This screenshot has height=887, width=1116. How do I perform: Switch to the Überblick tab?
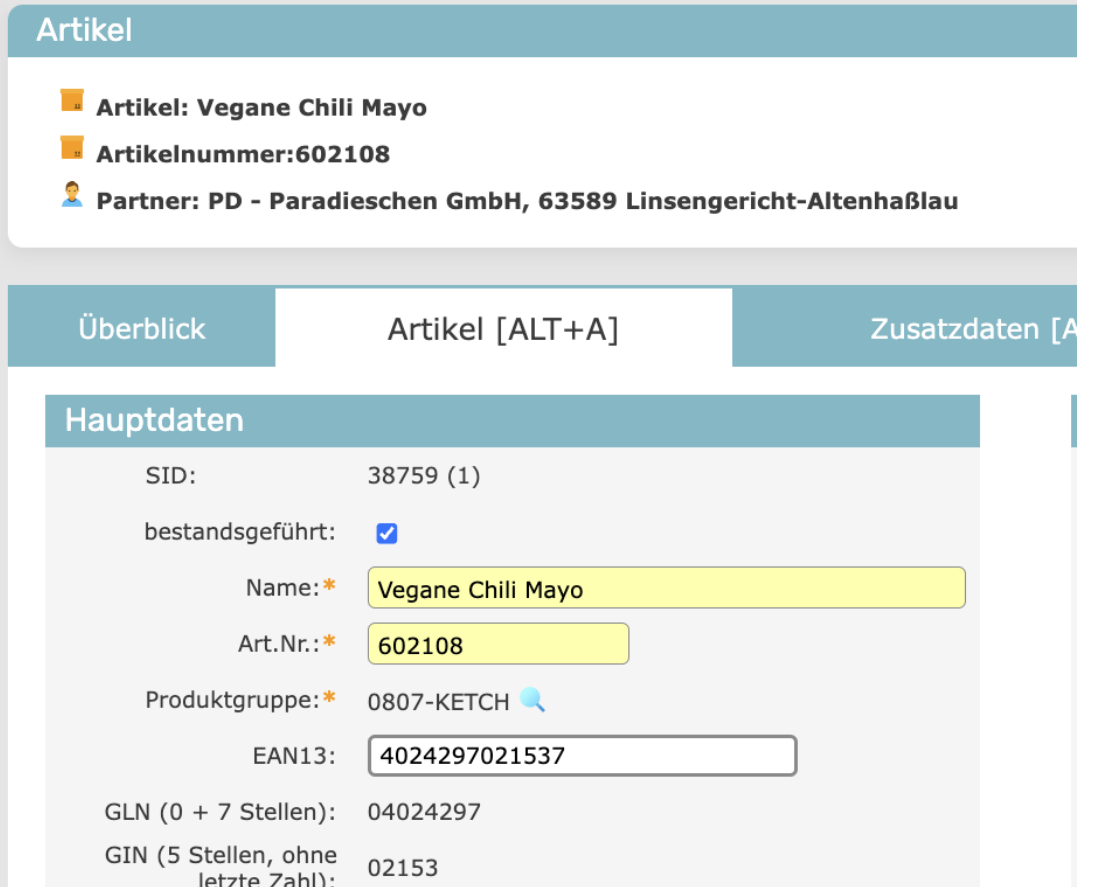point(142,329)
